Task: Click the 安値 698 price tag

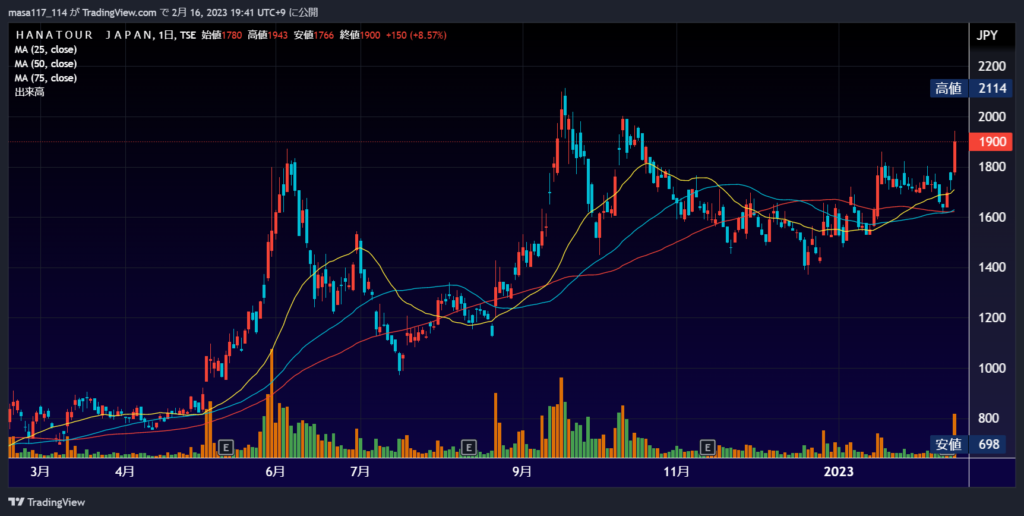Action: [x=970, y=444]
